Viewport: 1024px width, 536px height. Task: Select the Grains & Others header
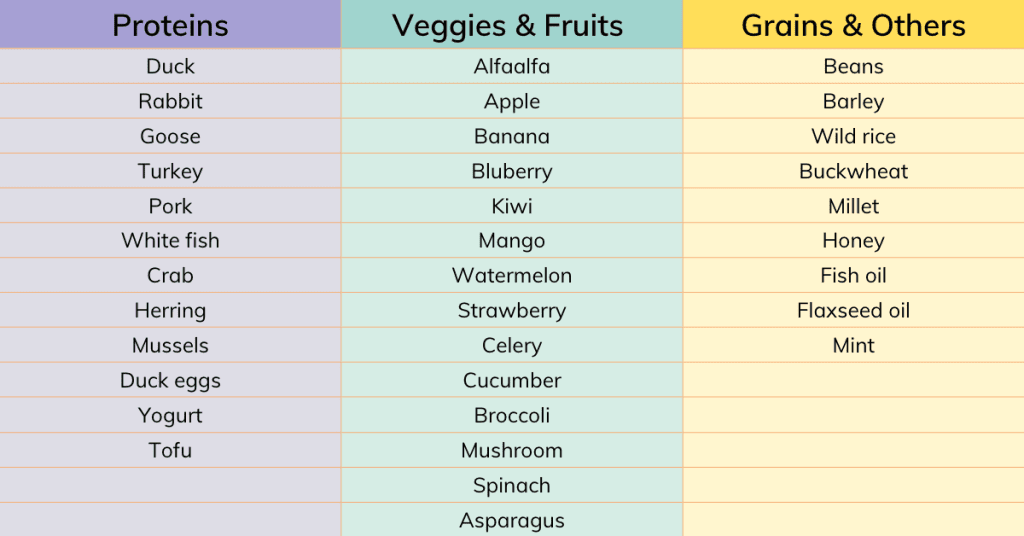click(854, 24)
